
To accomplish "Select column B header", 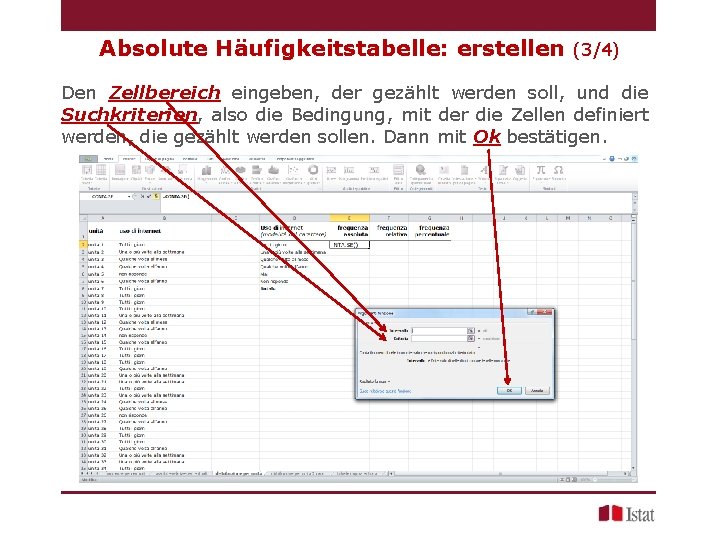I will point(164,218).
